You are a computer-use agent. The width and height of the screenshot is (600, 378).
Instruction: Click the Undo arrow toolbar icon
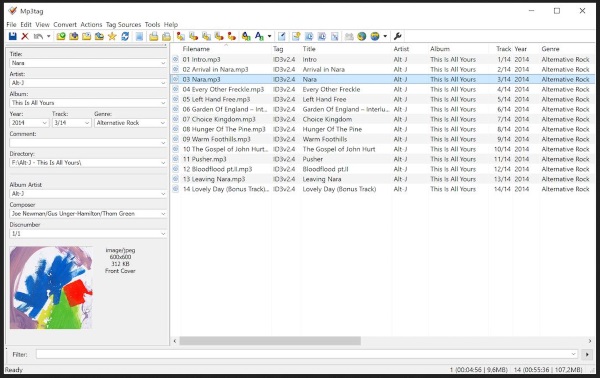pyautogui.click(x=38, y=36)
